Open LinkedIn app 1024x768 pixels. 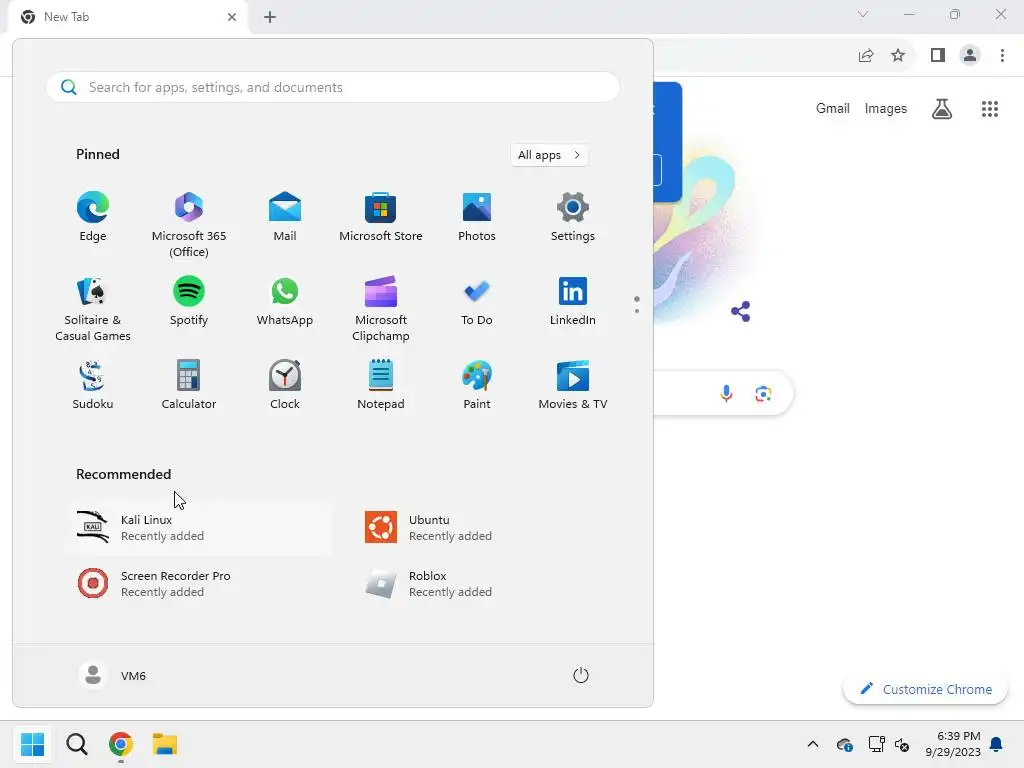click(x=573, y=301)
